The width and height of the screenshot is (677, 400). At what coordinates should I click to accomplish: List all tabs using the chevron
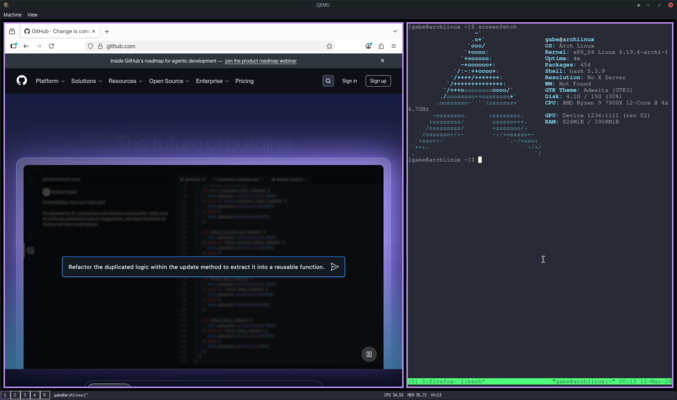(x=395, y=31)
